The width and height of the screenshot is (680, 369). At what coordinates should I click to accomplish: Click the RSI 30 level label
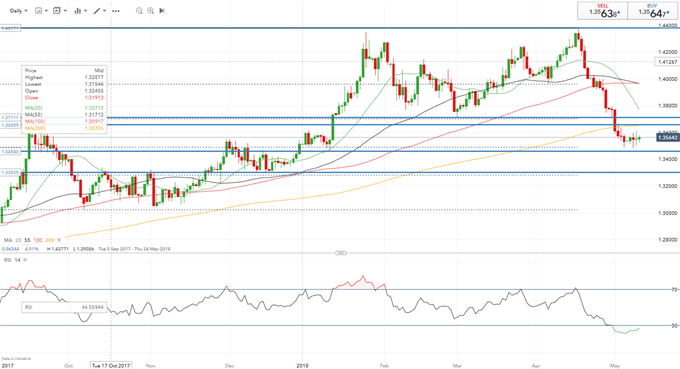tap(674, 325)
